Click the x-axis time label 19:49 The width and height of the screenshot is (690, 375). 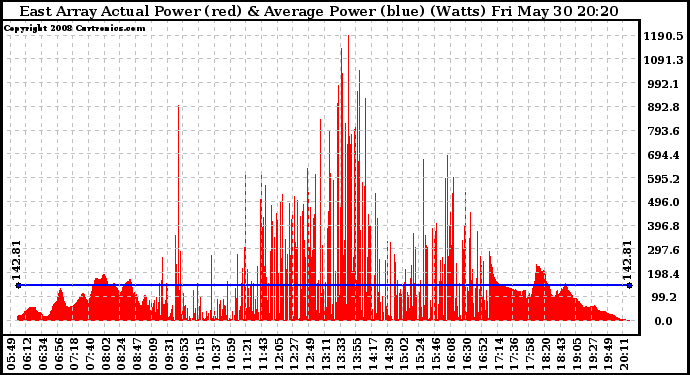[609, 354]
